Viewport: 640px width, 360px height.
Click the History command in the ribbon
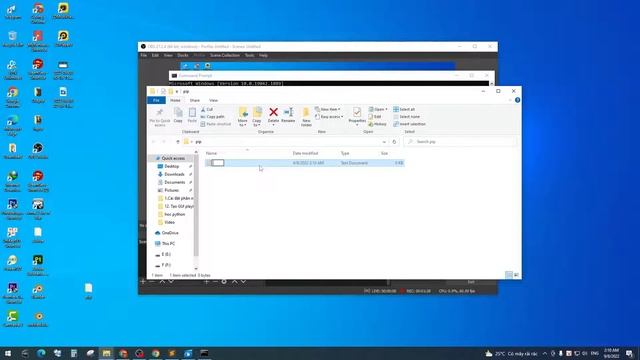pyautogui.click(x=378, y=124)
